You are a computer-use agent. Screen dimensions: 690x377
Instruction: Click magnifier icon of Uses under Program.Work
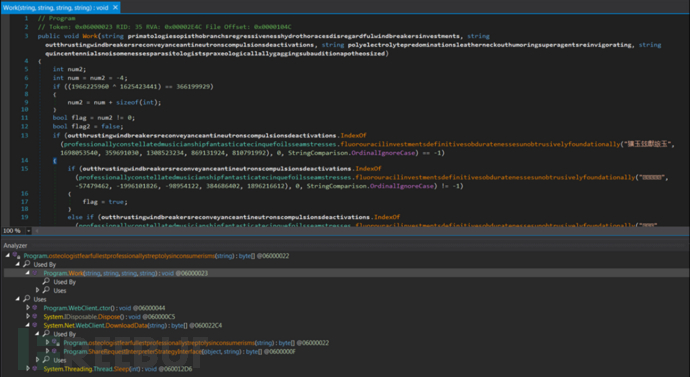click(x=46, y=290)
